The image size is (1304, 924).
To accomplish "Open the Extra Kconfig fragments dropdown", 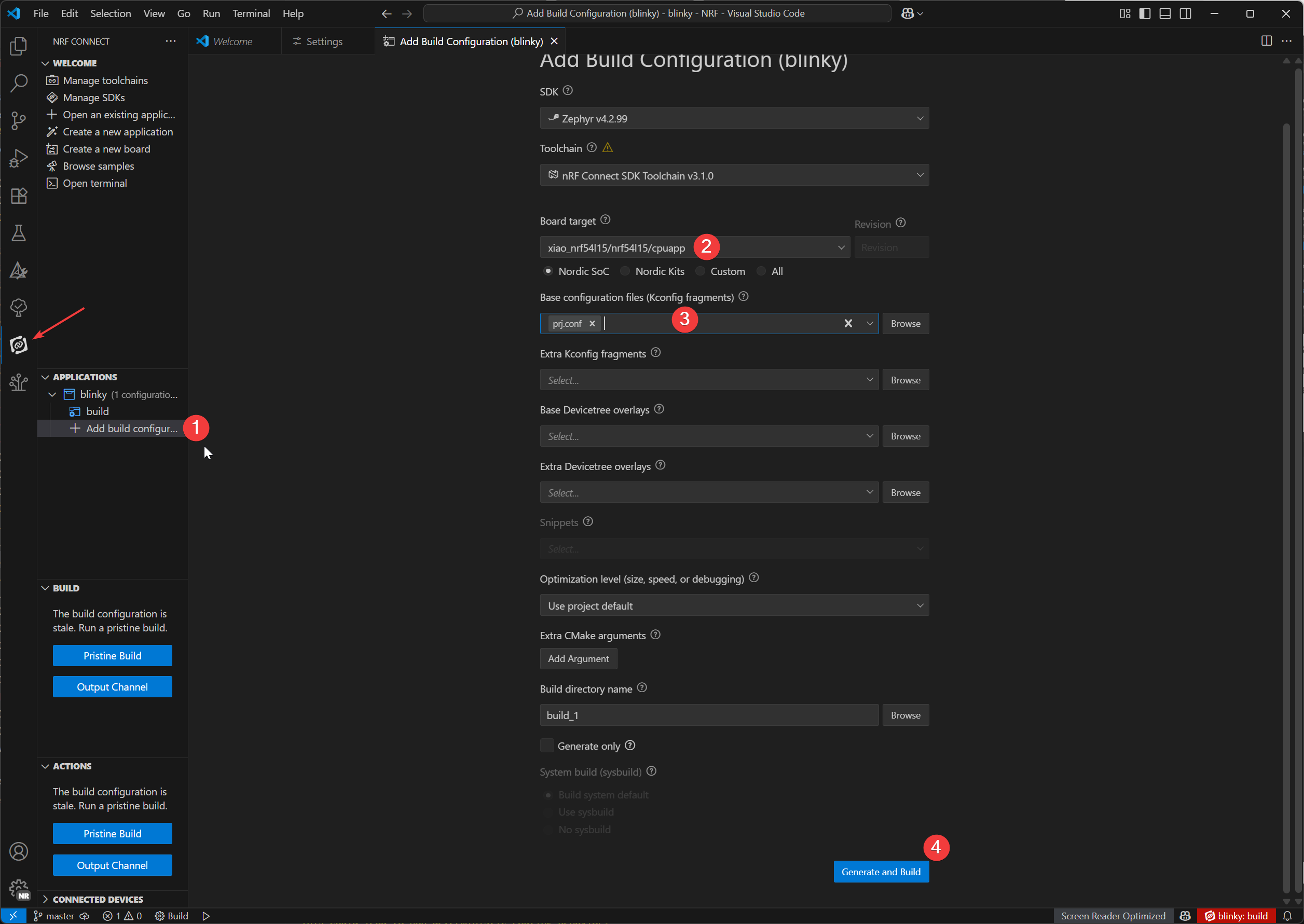I will coord(709,380).
